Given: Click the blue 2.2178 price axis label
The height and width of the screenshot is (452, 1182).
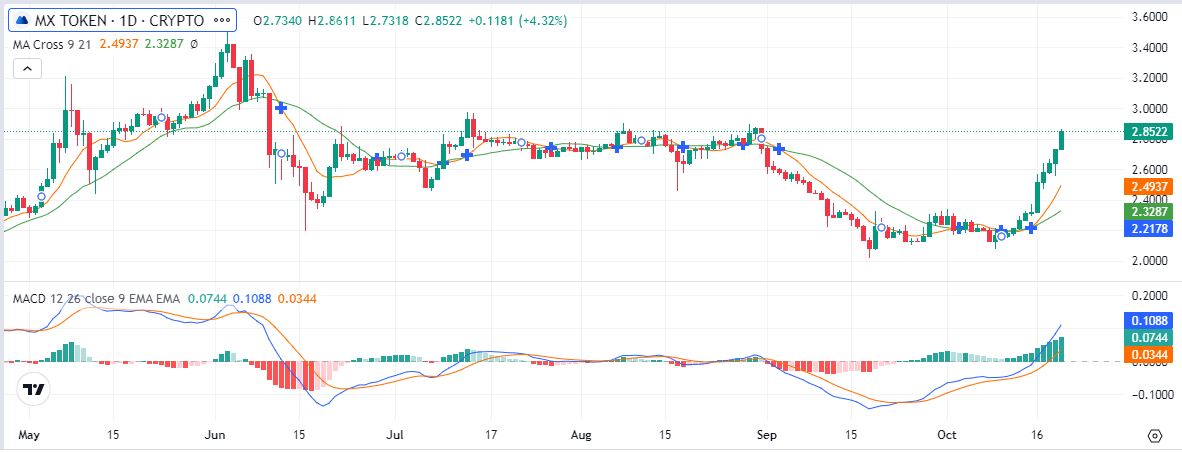Looking at the screenshot, I should [1147, 228].
